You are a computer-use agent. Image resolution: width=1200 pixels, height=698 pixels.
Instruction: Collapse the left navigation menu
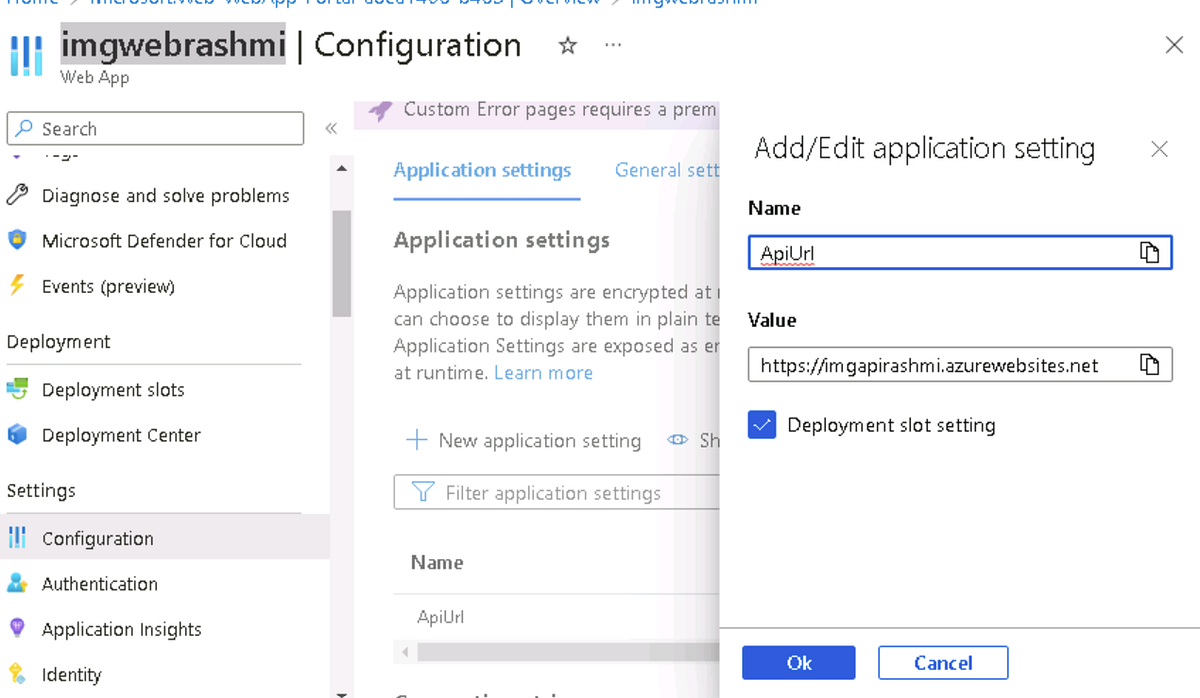pos(331,128)
